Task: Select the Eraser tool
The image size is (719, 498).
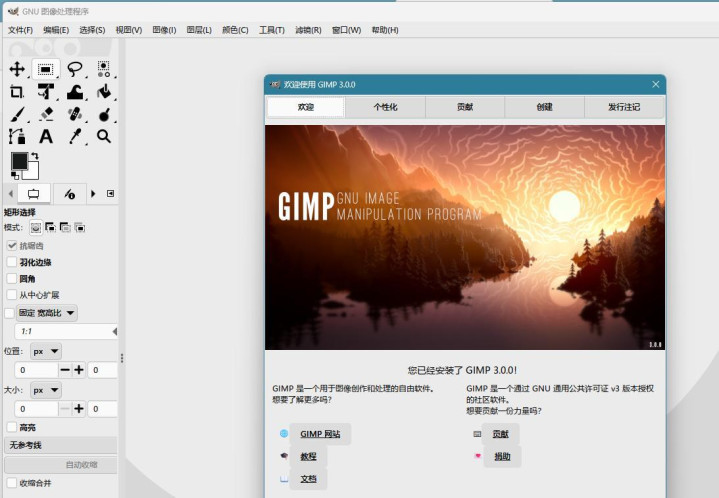Action: click(45, 114)
